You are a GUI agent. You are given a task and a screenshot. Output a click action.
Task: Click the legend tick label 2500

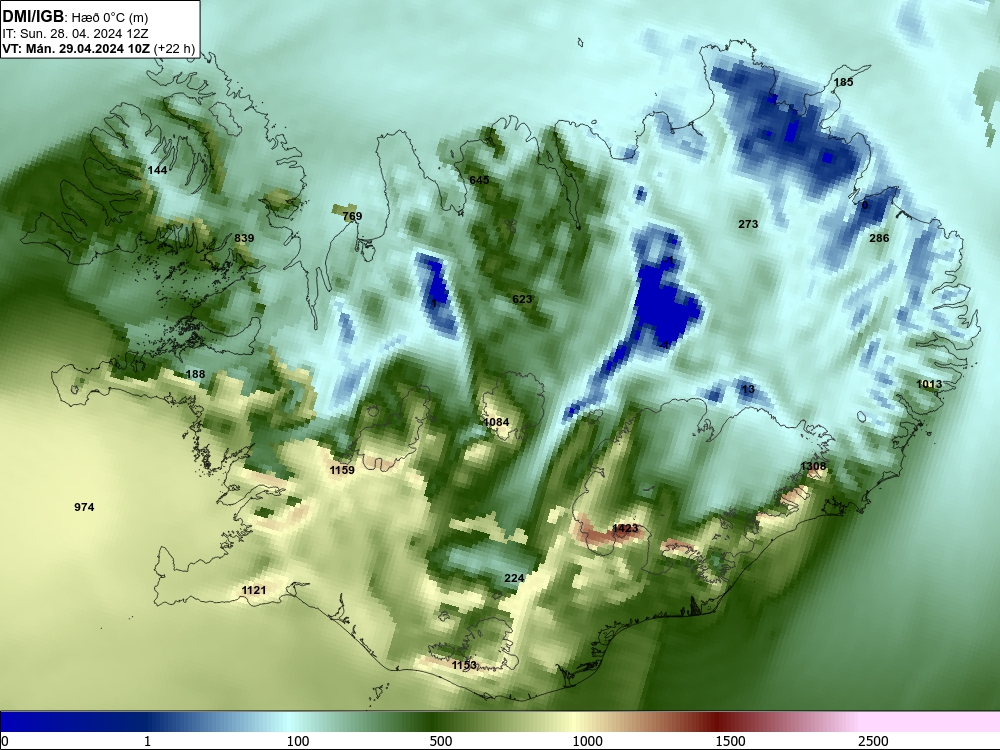point(873,741)
